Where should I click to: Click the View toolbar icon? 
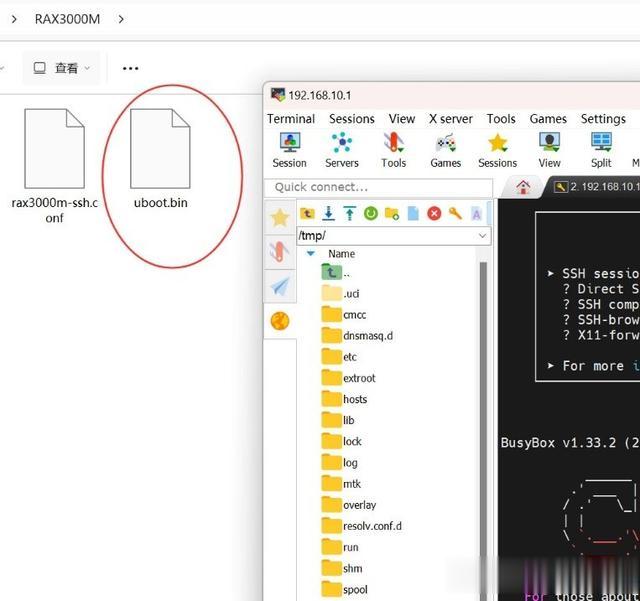pyautogui.click(x=549, y=150)
